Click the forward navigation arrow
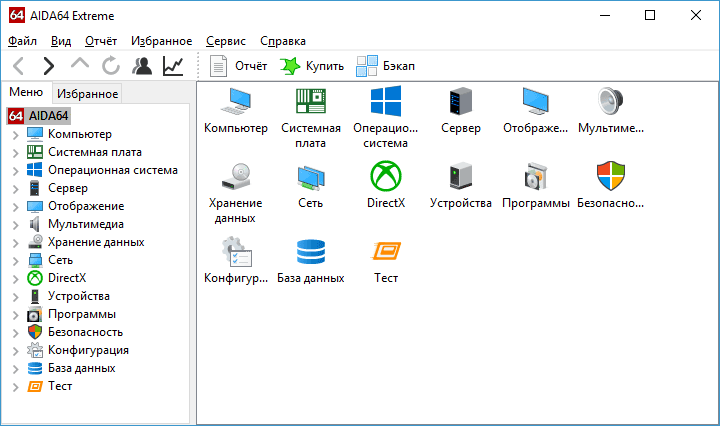The image size is (720, 426). point(48,66)
